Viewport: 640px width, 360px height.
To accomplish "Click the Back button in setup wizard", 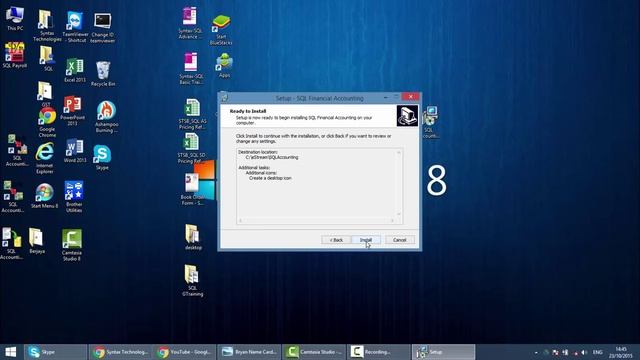I will click(x=336, y=240).
